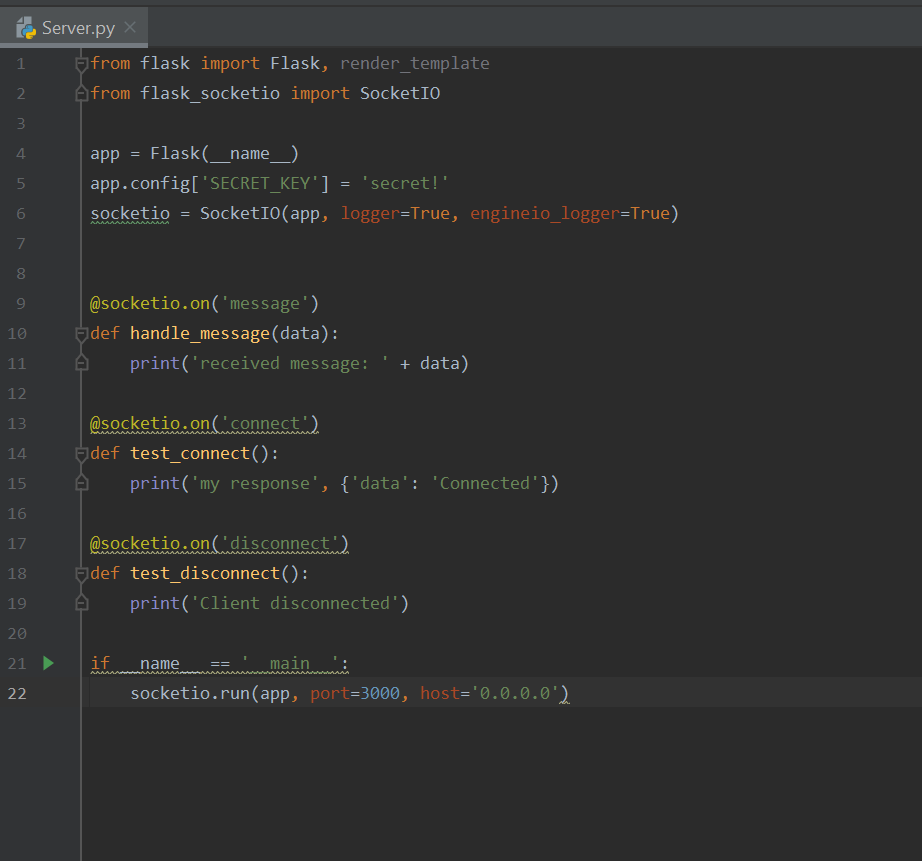The width and height of the screenshot is (922, 861).
Task: Click 'logger' keyword argument on line 6
Action: 370,213
